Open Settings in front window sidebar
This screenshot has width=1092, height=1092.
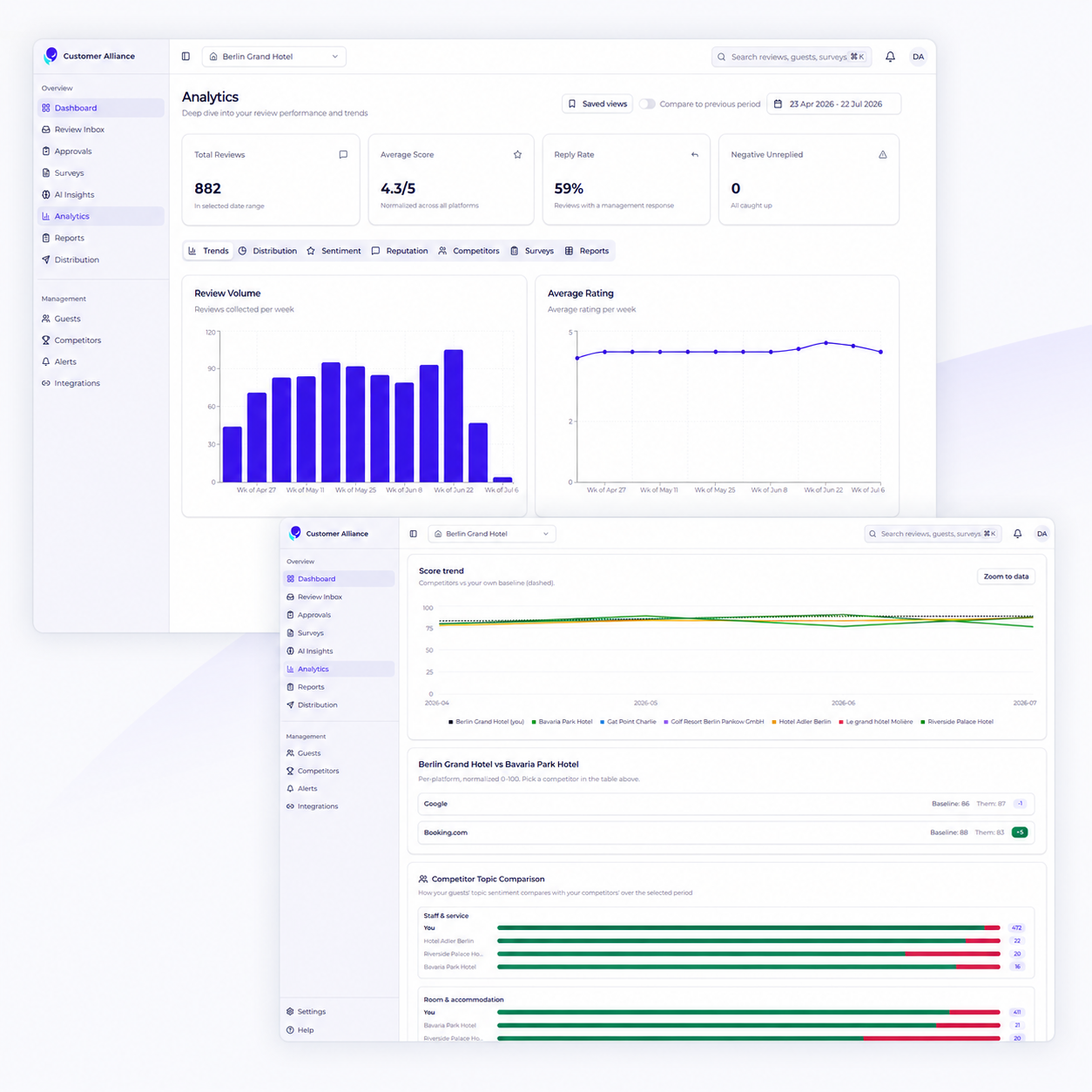pos(339,1012)
